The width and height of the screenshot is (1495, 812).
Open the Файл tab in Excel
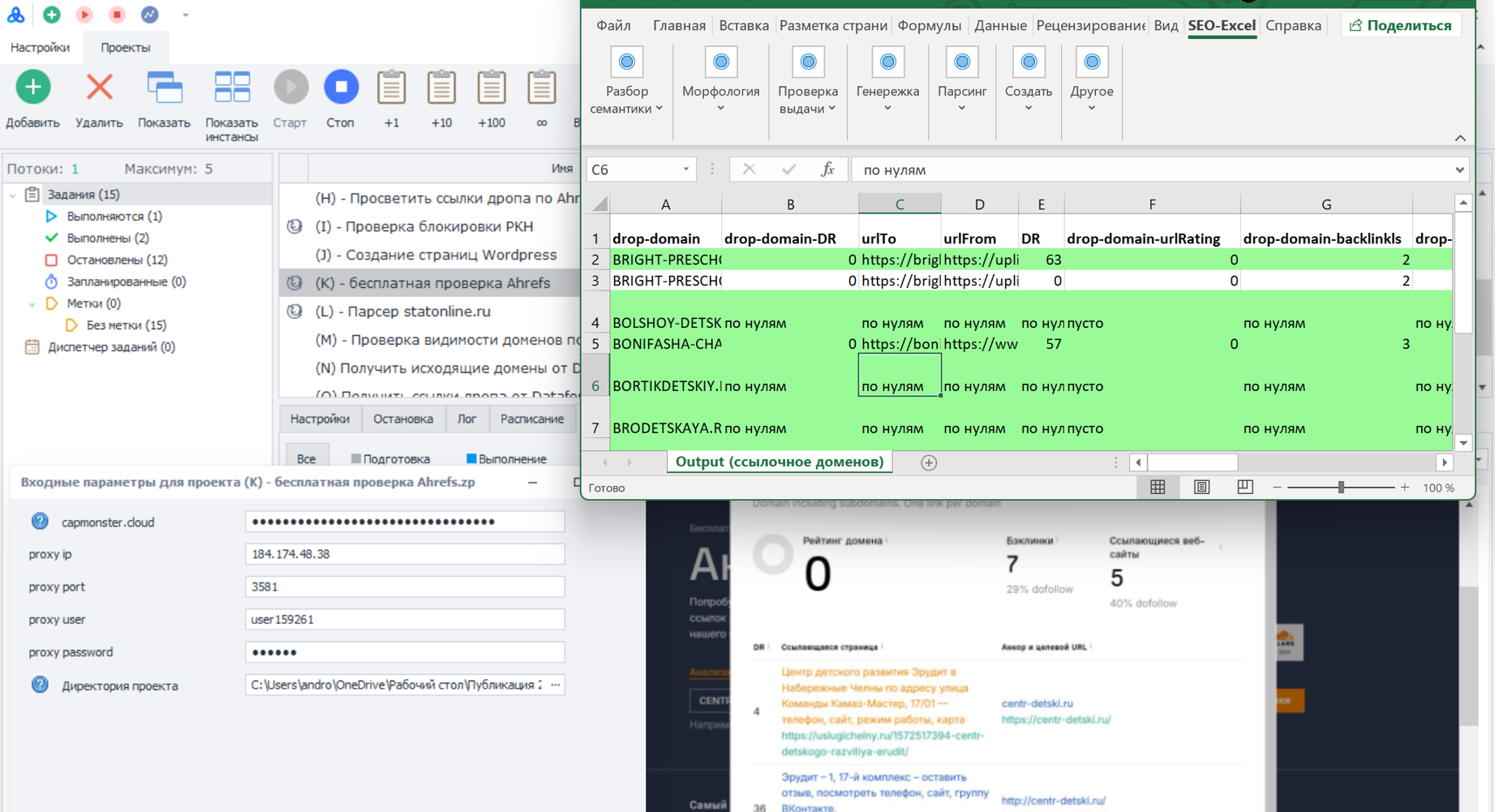(613, 25)
